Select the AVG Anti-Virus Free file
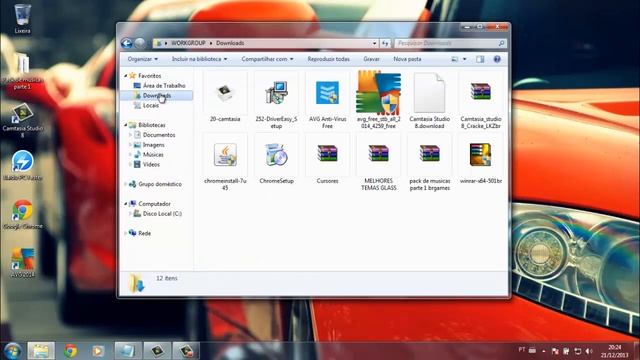This screenshot has height=360, width=640. [327, 93]
